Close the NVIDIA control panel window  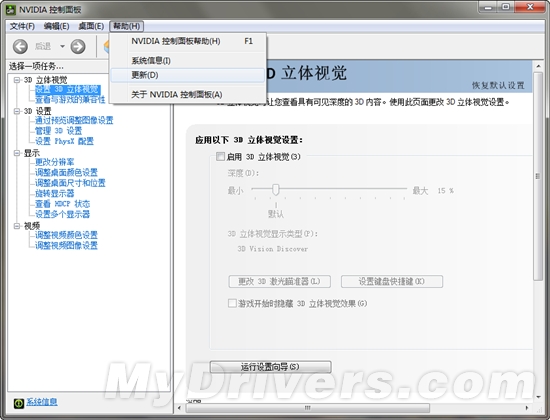pyautogui.click(x=530, y=7)
